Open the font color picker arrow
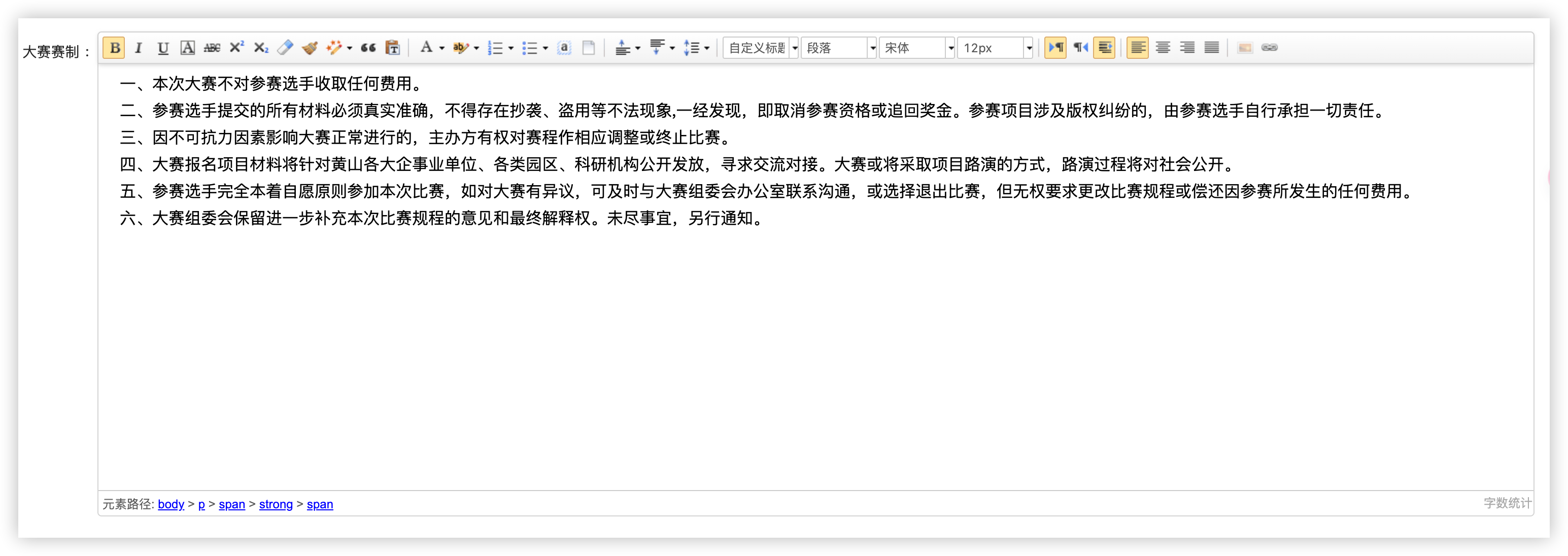This screenshot has width=1568, height=556. (442, 48)
